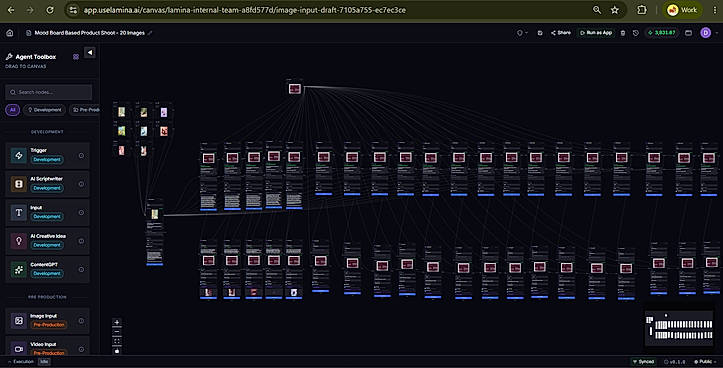Viewport: 723px width, 368px height.
Task: Select the Input text node item
Action: [47, 213]
